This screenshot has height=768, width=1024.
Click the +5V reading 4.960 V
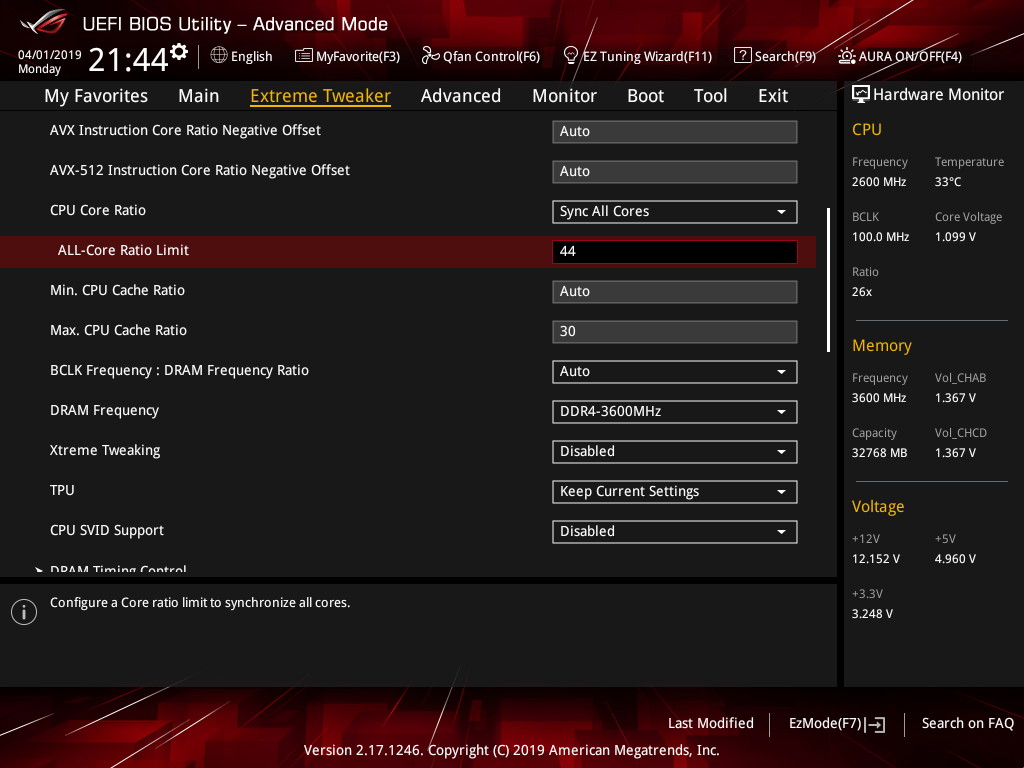pos(955,558)
